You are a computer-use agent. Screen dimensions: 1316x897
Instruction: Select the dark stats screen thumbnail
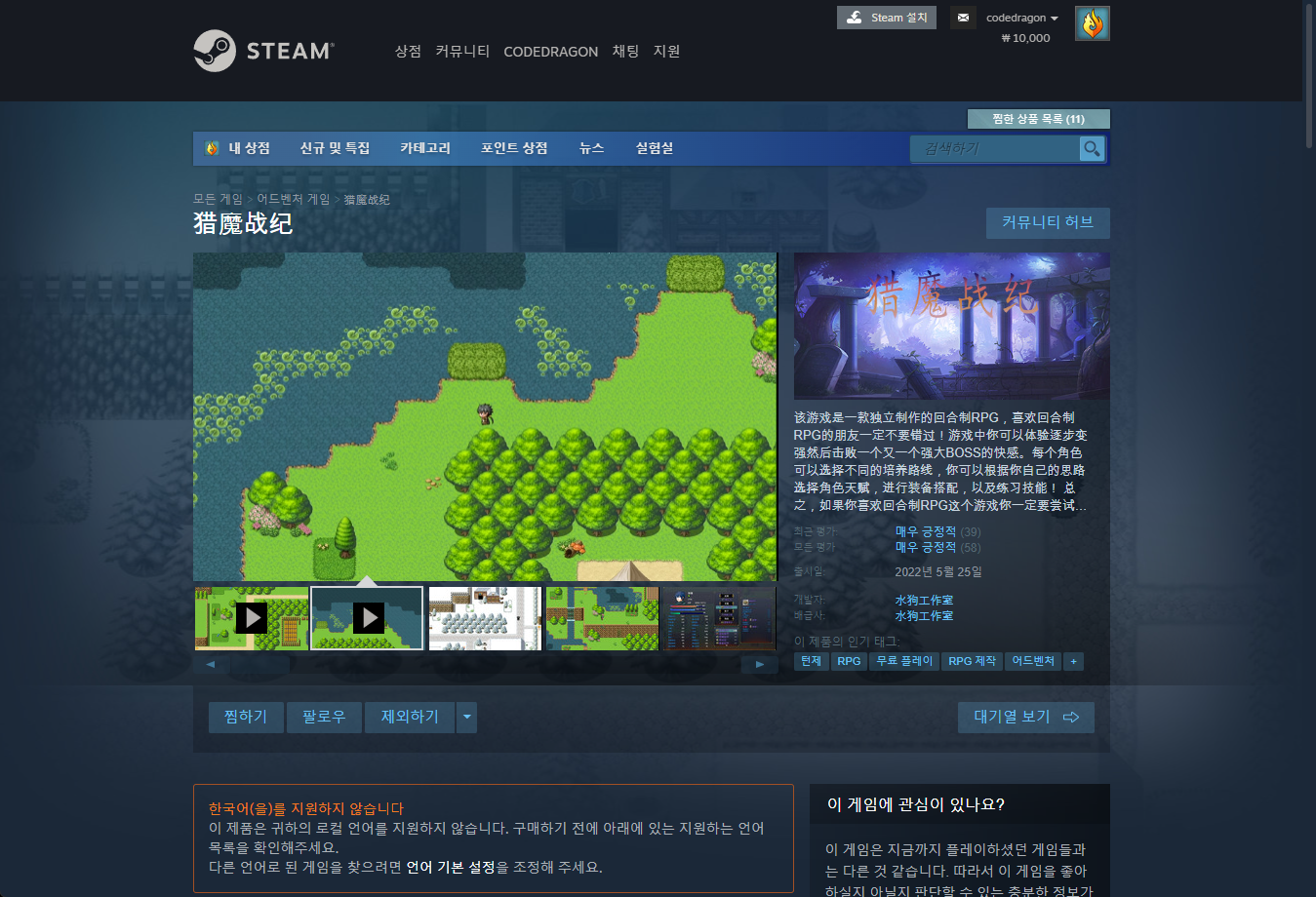click(719, 618)
